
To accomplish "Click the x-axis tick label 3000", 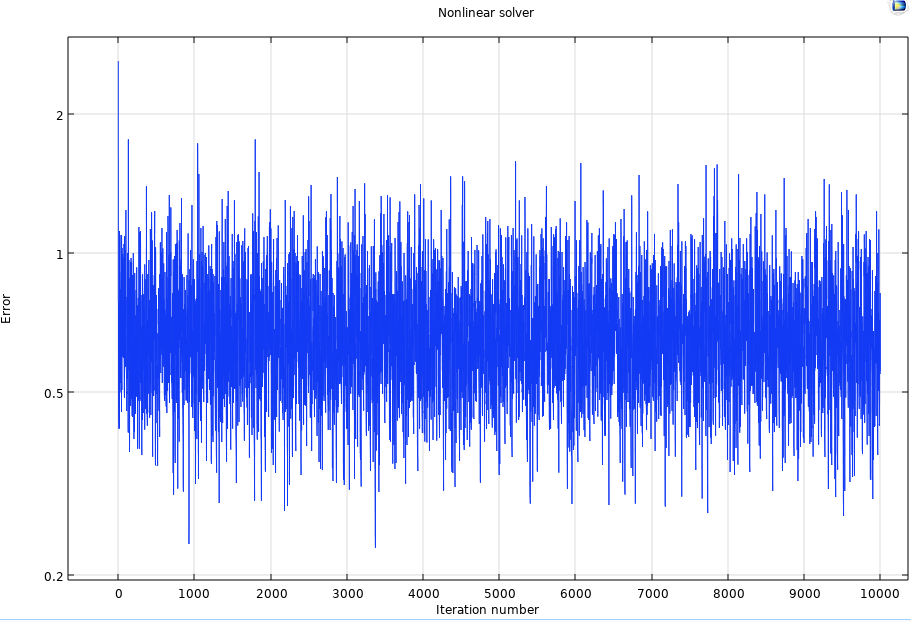I will 346,594.
